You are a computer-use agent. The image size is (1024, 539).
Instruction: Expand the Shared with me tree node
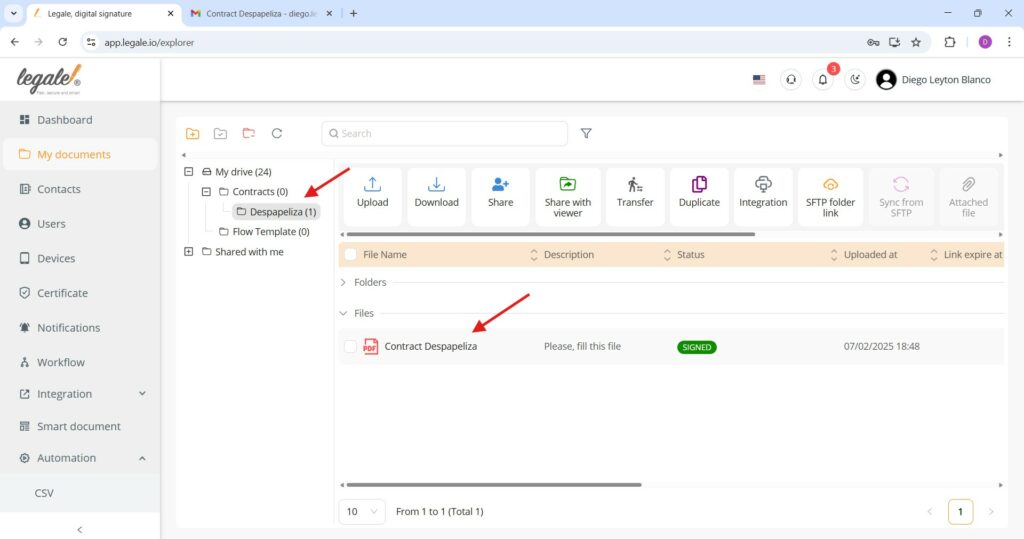pos(189,252)
